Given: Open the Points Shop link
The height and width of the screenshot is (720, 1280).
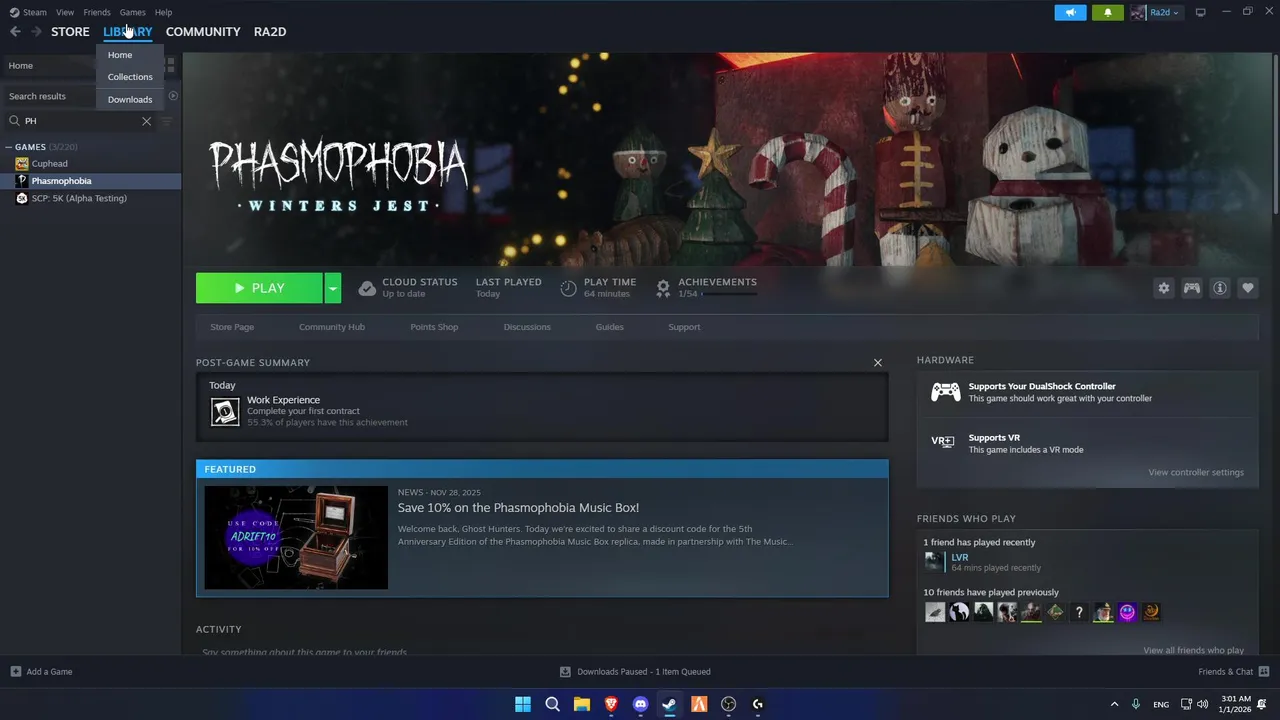Looking at the screenshot, I should (434, 327).
